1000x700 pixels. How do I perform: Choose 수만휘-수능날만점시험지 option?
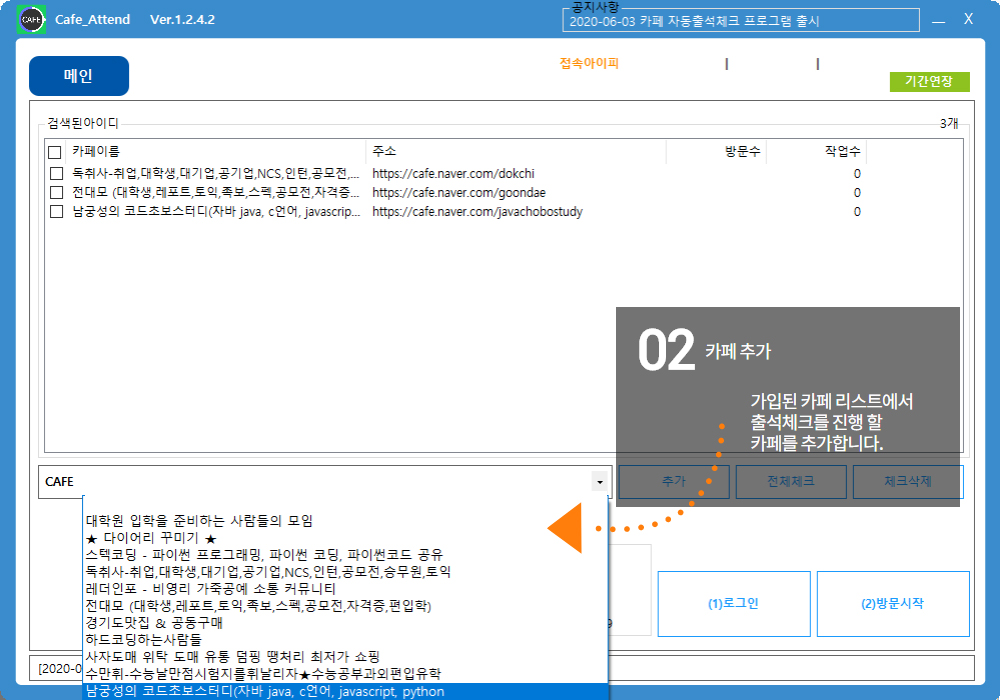pos(346,674)
